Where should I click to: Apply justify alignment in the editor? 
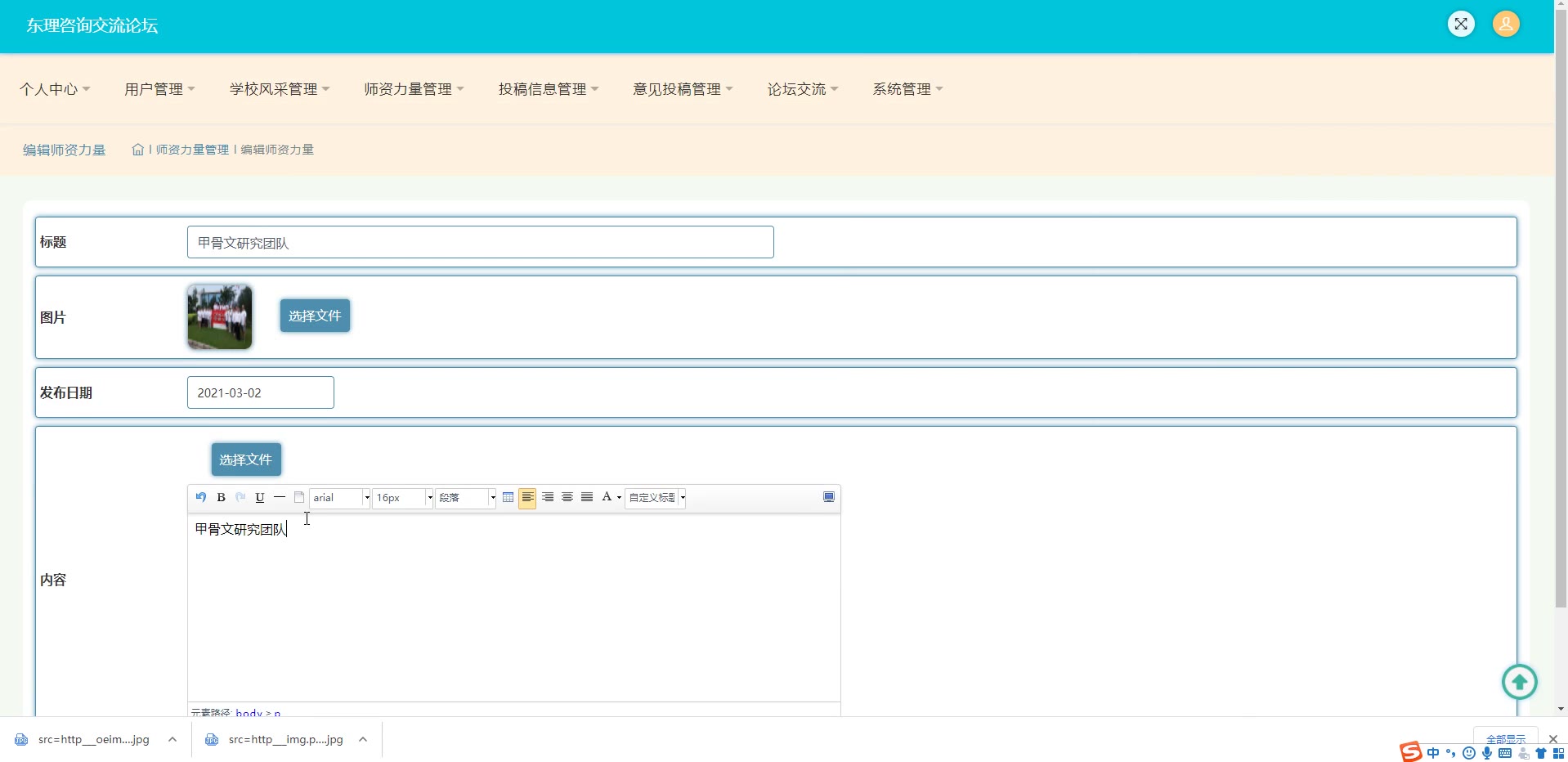click(587, 497)
